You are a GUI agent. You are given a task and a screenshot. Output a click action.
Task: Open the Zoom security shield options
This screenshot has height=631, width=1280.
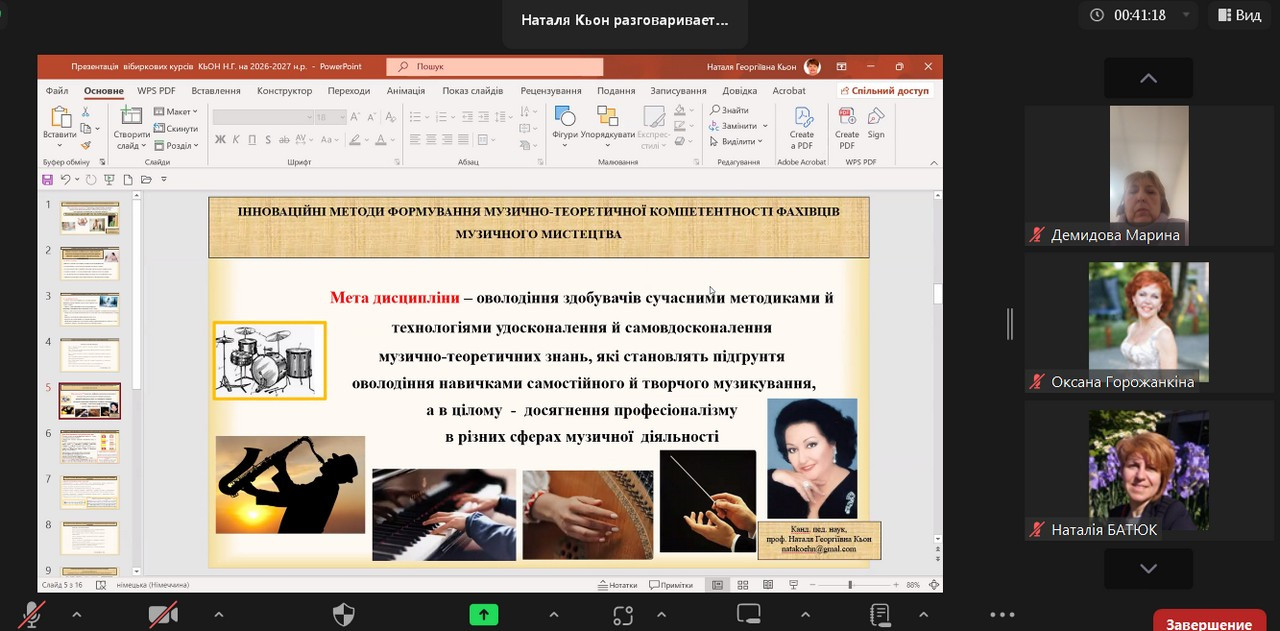click(x=343, y=615)
